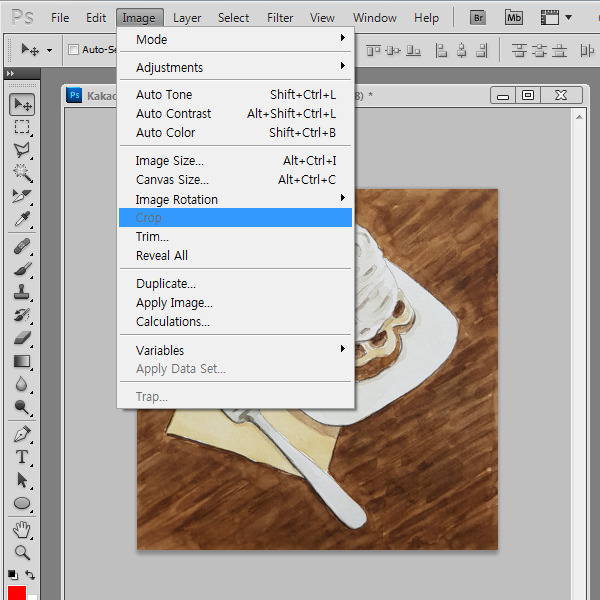This screenshot has width=600, height=600.
Task: Select the Pen tool
Action: [22, 434]
